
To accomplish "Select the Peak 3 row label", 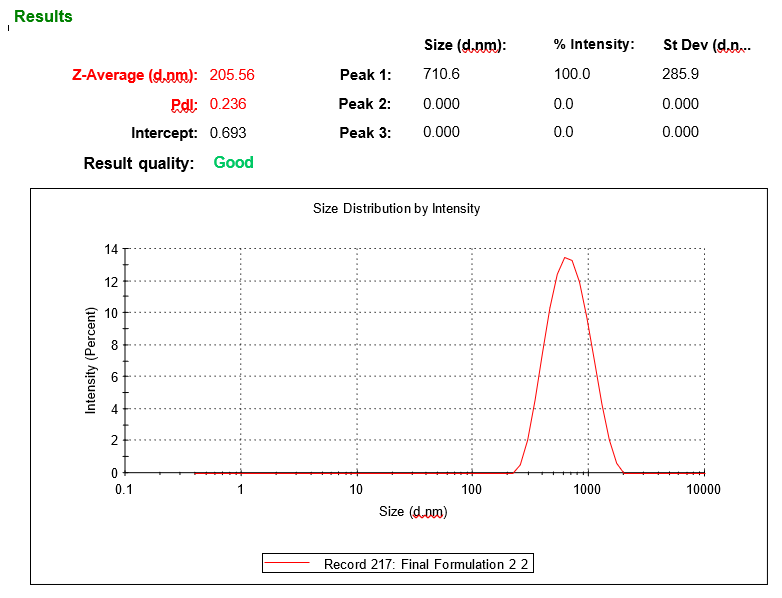I will (364, 133).
